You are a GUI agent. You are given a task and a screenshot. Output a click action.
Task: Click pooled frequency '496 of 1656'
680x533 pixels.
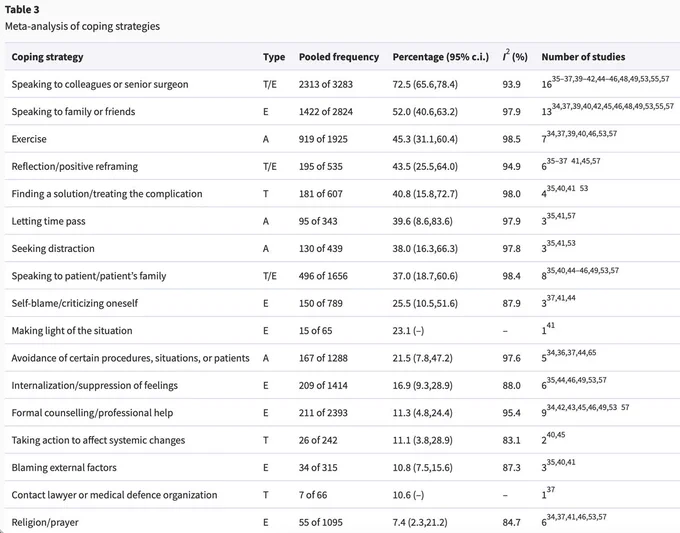point(323,276)
